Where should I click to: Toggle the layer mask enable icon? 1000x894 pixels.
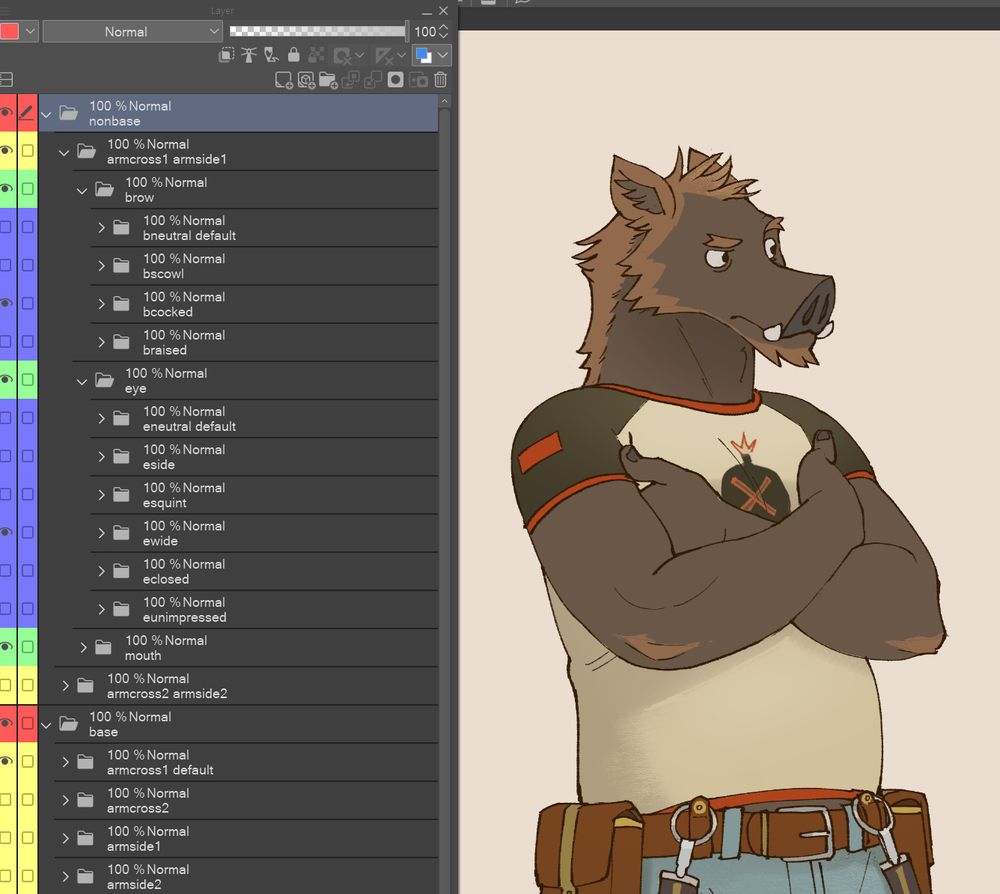pyautogui.click(x=342, y=56)
